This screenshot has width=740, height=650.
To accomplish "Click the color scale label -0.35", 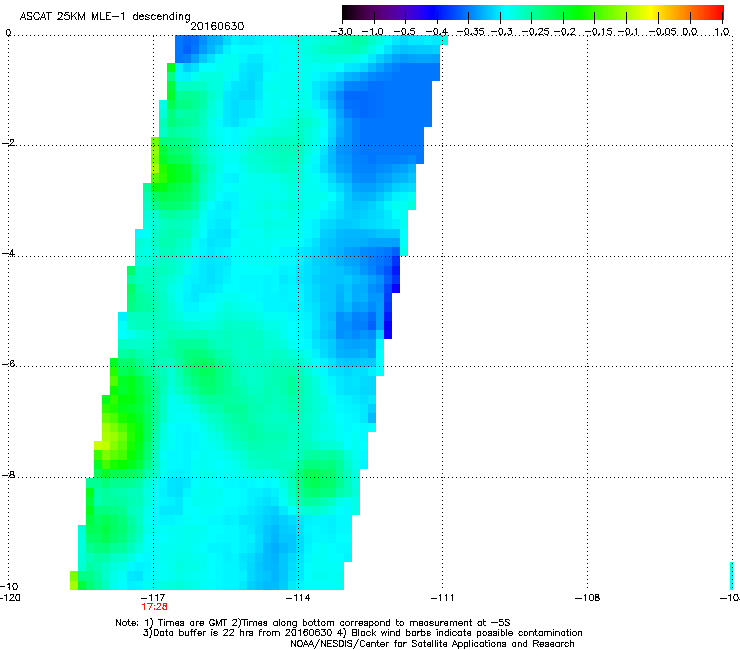I will [x=471, y=32].
